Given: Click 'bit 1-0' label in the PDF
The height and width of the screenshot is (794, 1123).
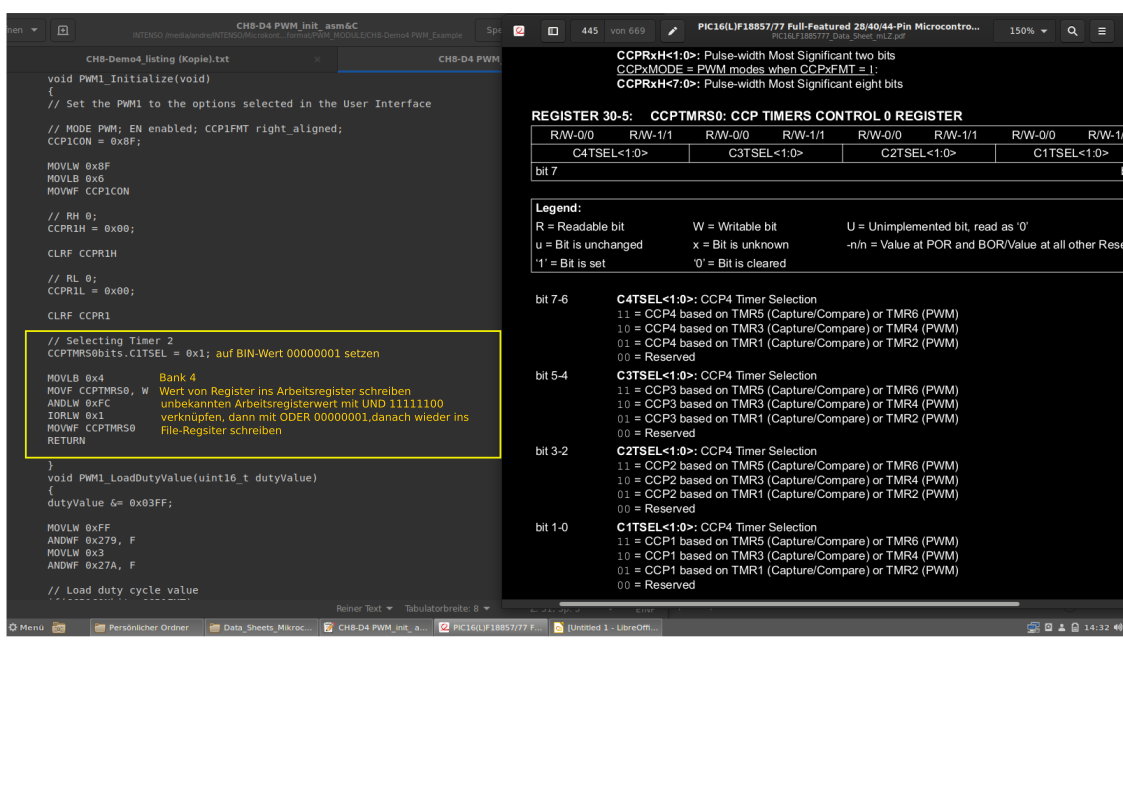Looking at the screenshot, I should (x=551, y=527).
